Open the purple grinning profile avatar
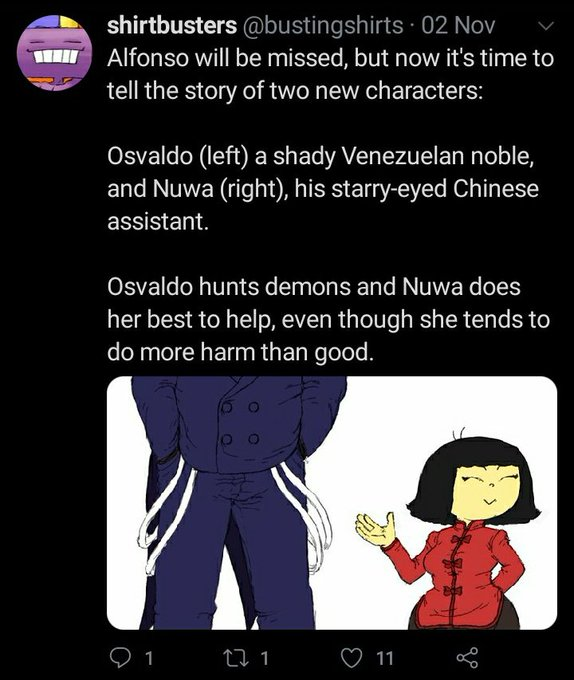 [x=55, y=53]
